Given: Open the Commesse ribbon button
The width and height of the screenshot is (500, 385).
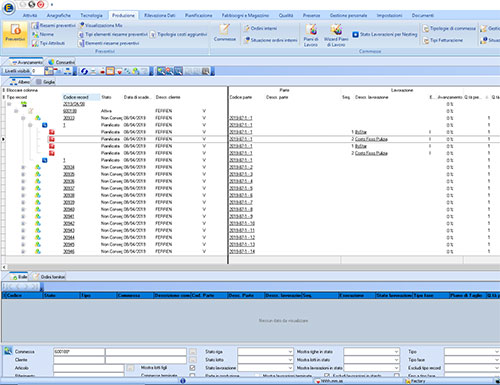Looking at the screenshot, I should pos(225,33).
